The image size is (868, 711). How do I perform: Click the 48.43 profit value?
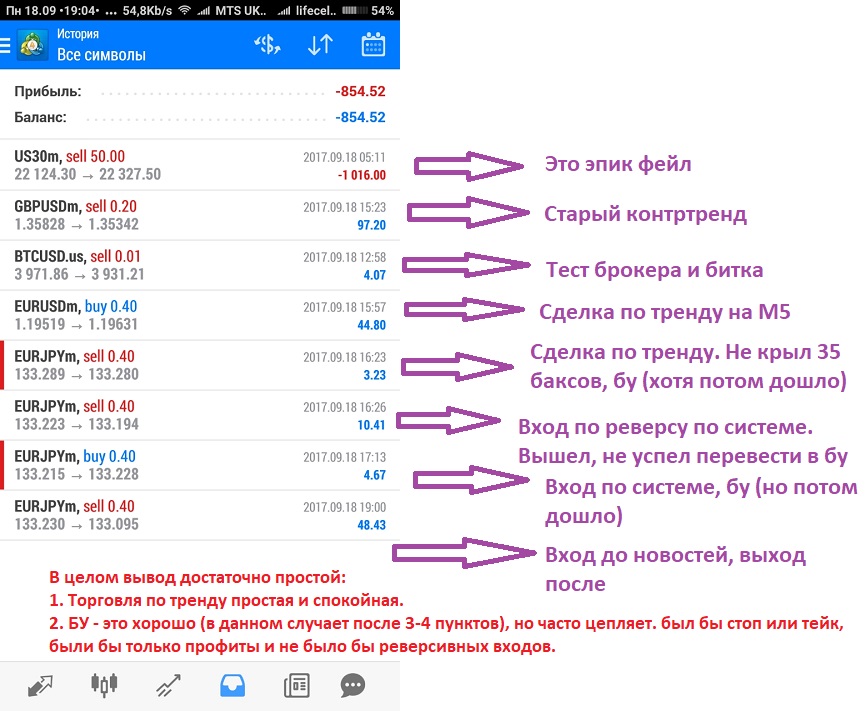[x=371, y=524]
